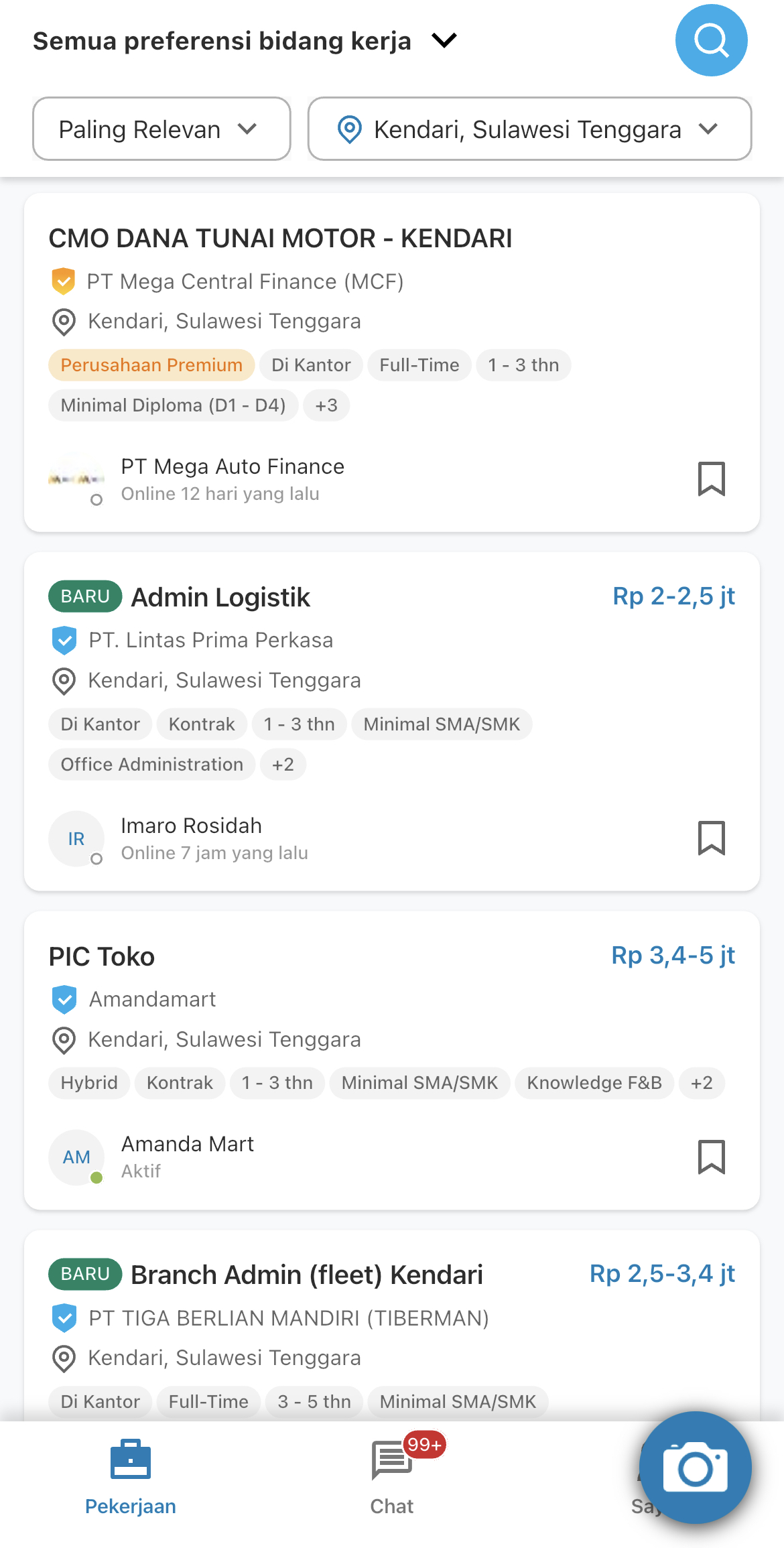This screenshot has width=784, height=1548.
Task: Click PT Mega Auto Finance logo thumbnail
Action: tap(76, 479)
